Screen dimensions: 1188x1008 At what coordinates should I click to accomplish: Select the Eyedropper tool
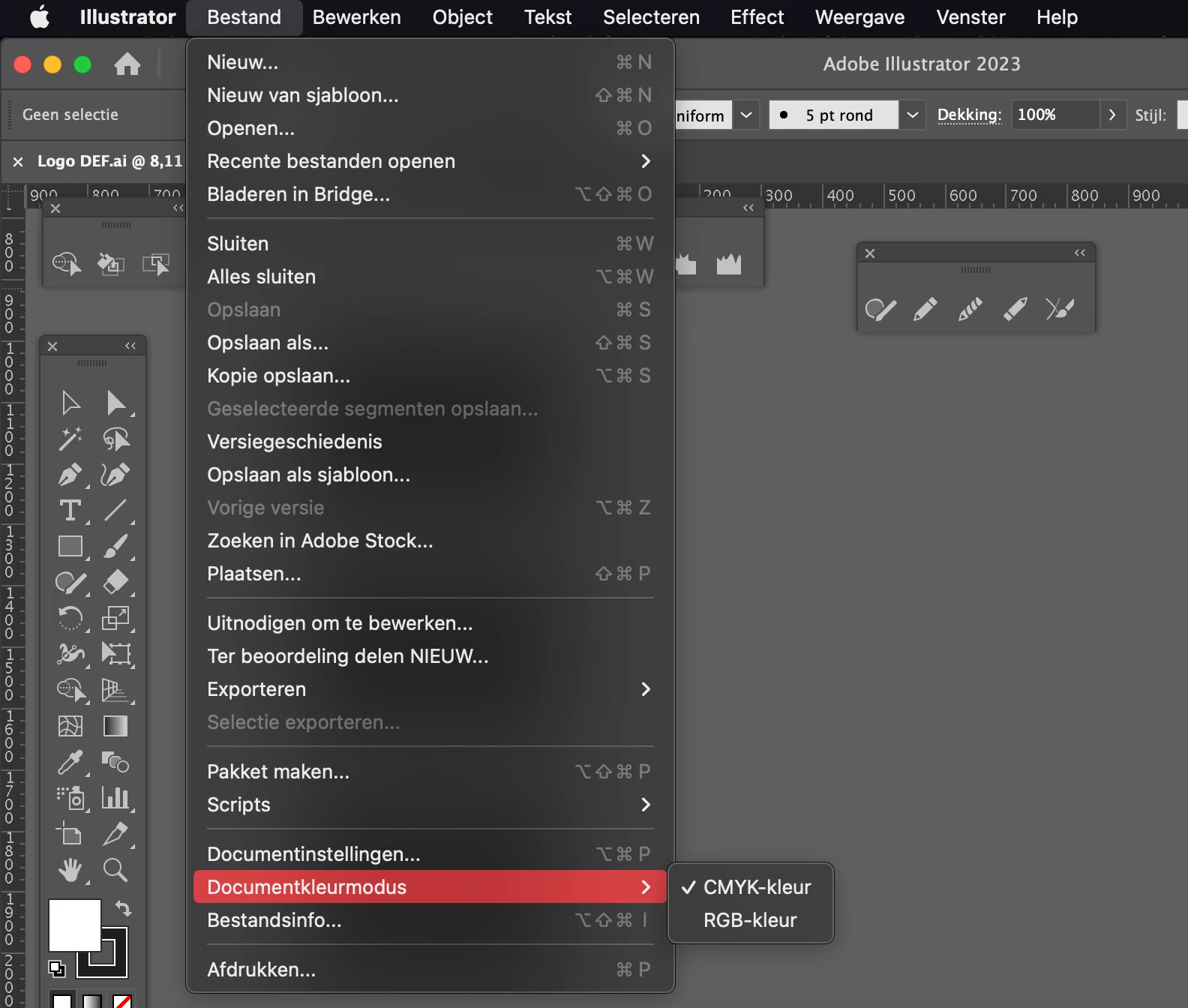pyautogui.click(x=70, y=762)
